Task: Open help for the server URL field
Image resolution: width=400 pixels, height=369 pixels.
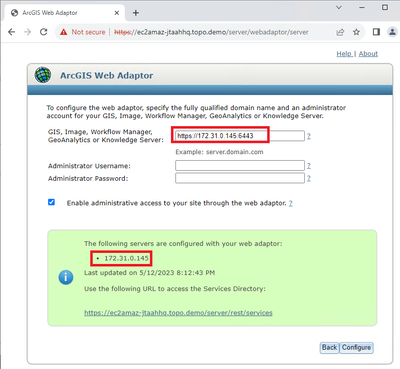Action: click(x=309, y=136)
